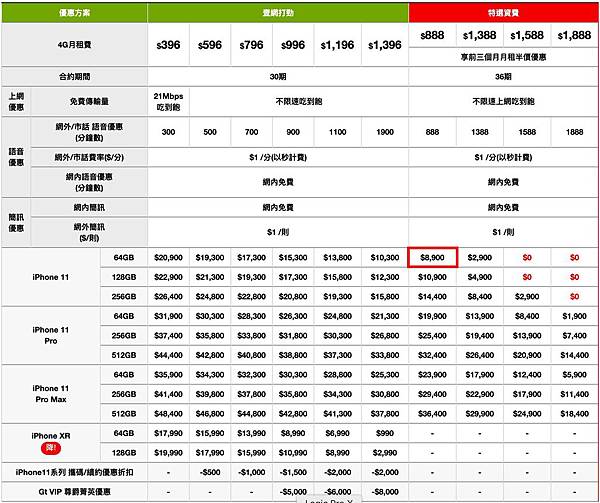The image size is (600, 503).
Task: Select the $996 monthly fee column header
Action: pyautogui.click(x=293, y=45)
